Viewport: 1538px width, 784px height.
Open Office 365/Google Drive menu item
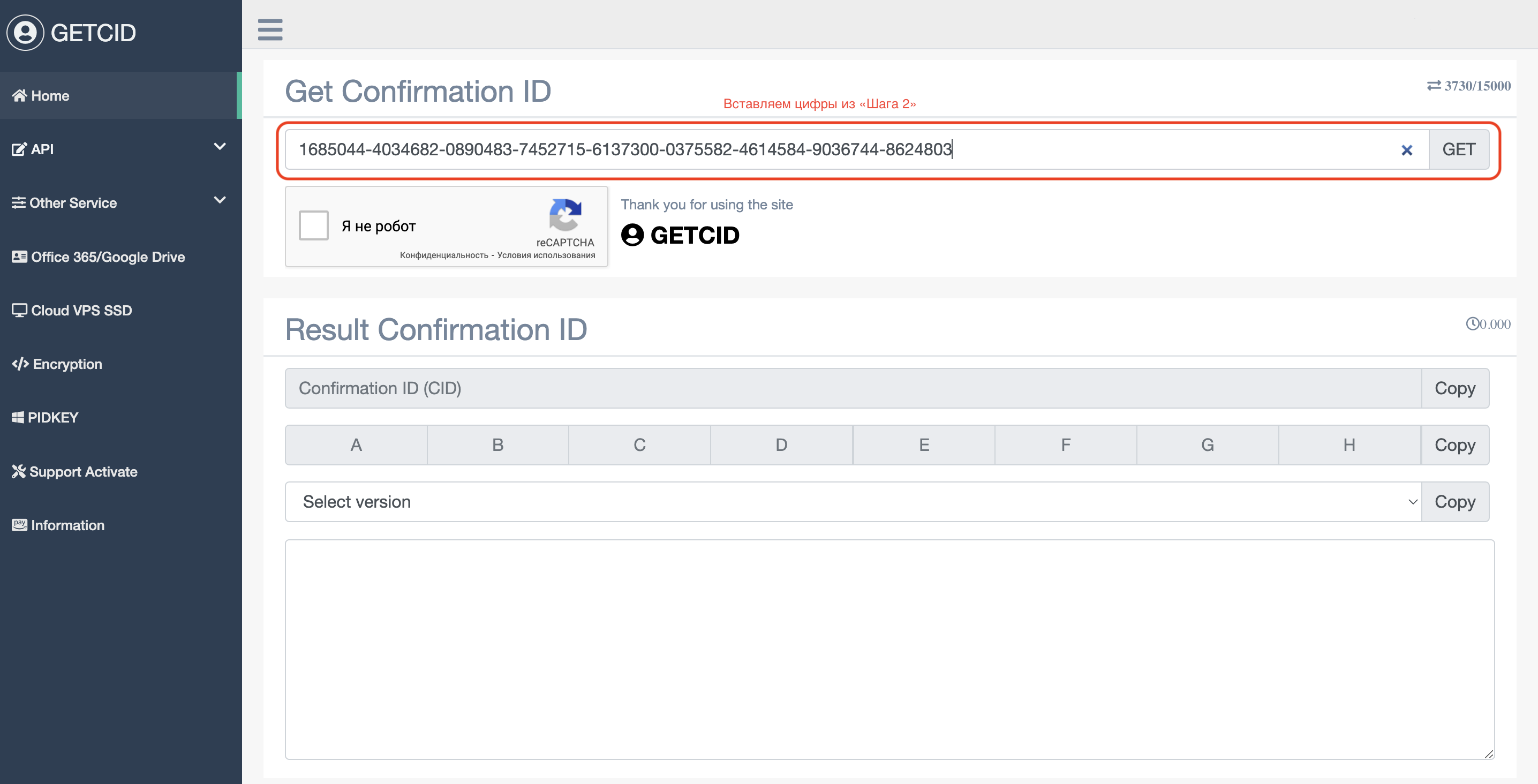(x=120, y=257)
